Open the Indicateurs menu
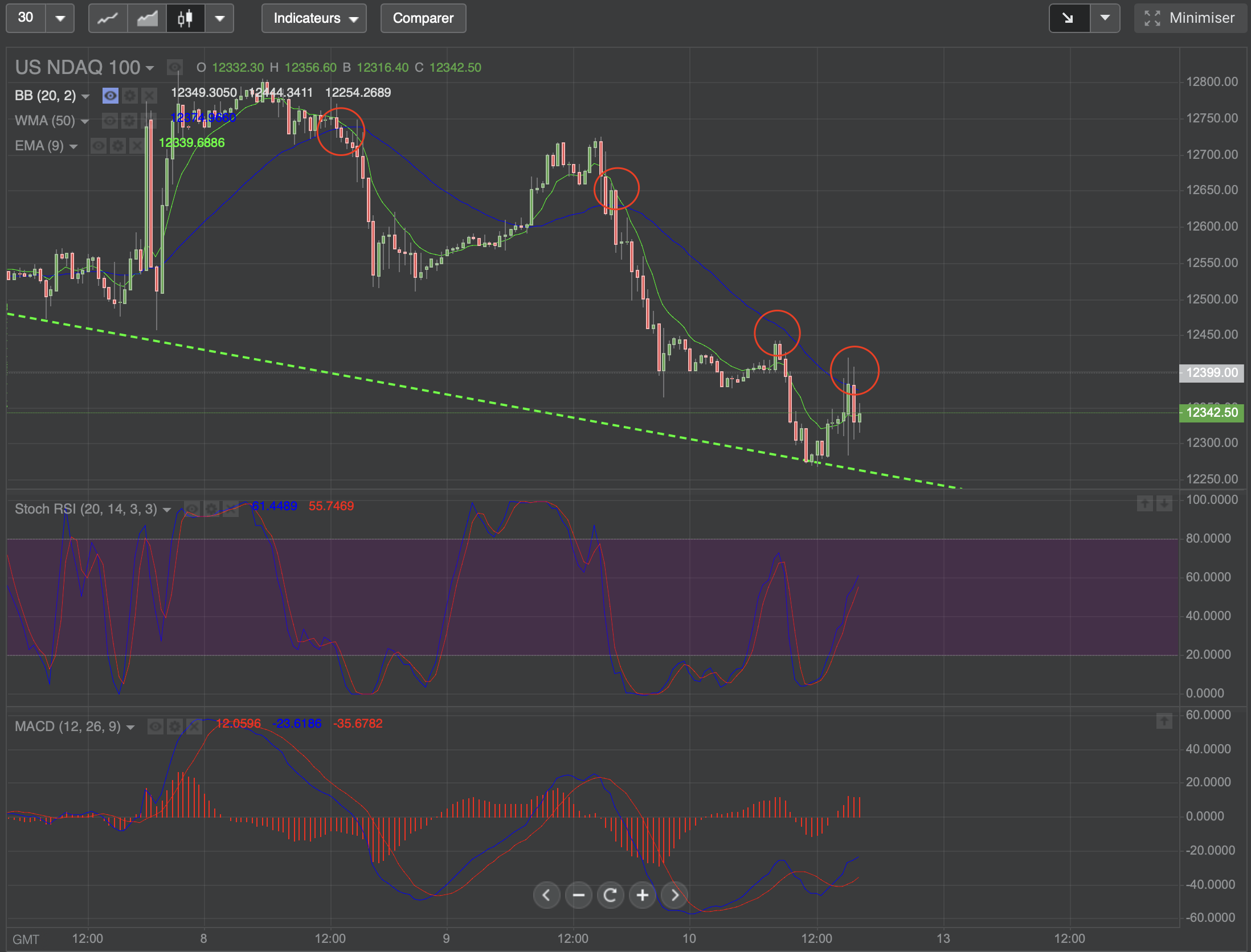The image size is (1251, 952). (x=314, y=18)
